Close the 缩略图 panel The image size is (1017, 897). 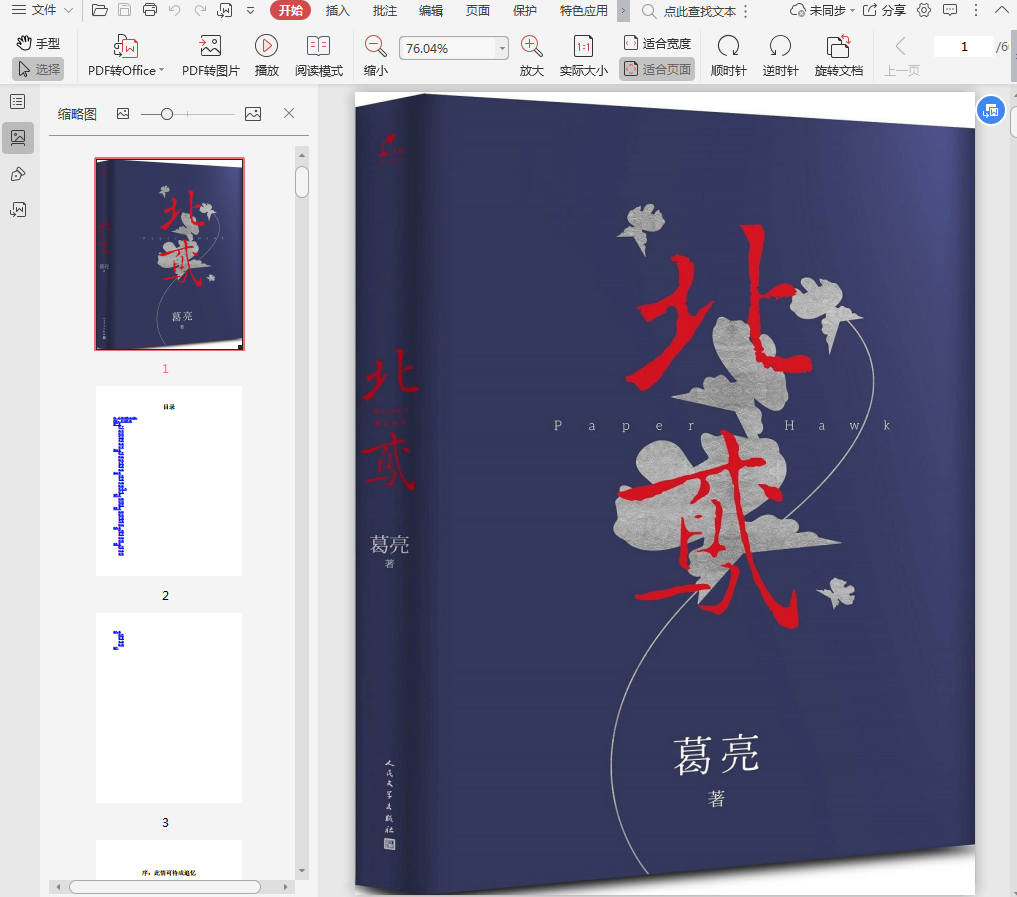289,114
